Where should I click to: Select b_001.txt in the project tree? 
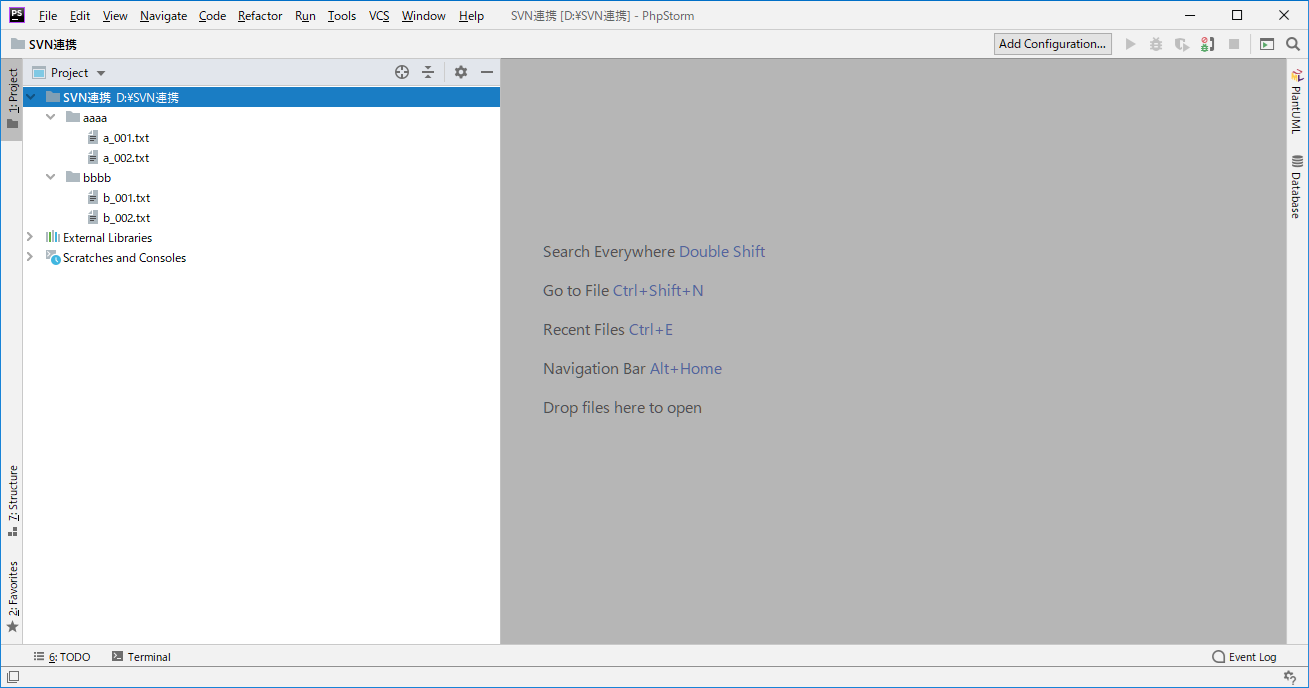point(126,198)
